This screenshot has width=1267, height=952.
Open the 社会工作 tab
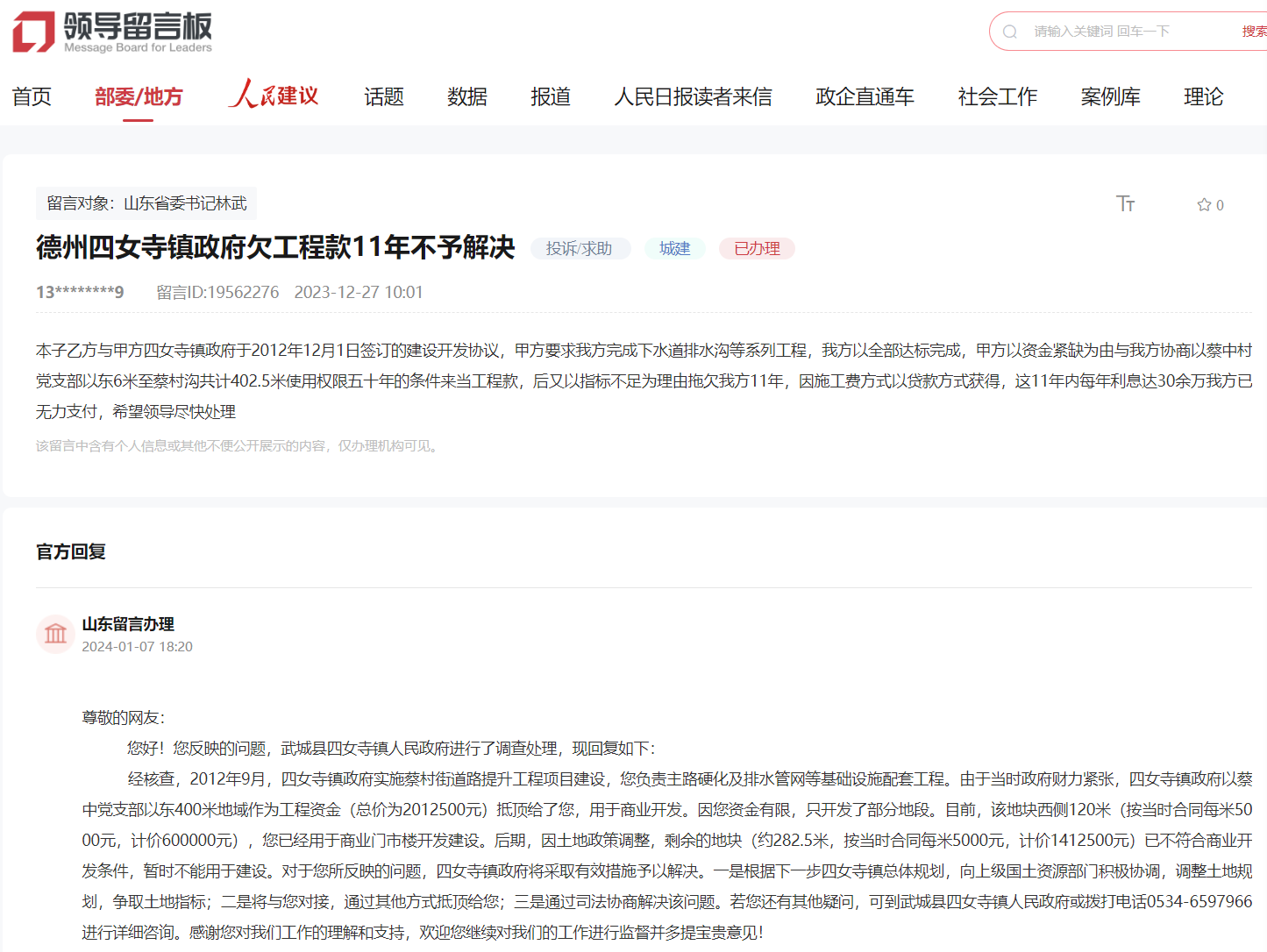pyautogui.click(x=997, y=96)
